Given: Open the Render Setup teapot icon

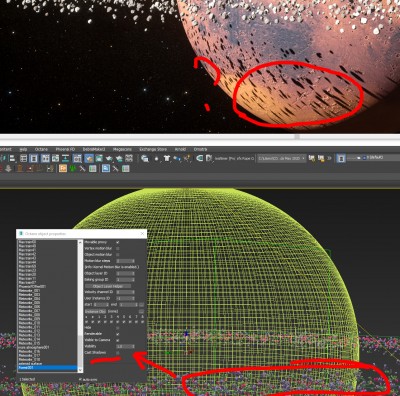Looking at the screenshot, I should (89, 158).
